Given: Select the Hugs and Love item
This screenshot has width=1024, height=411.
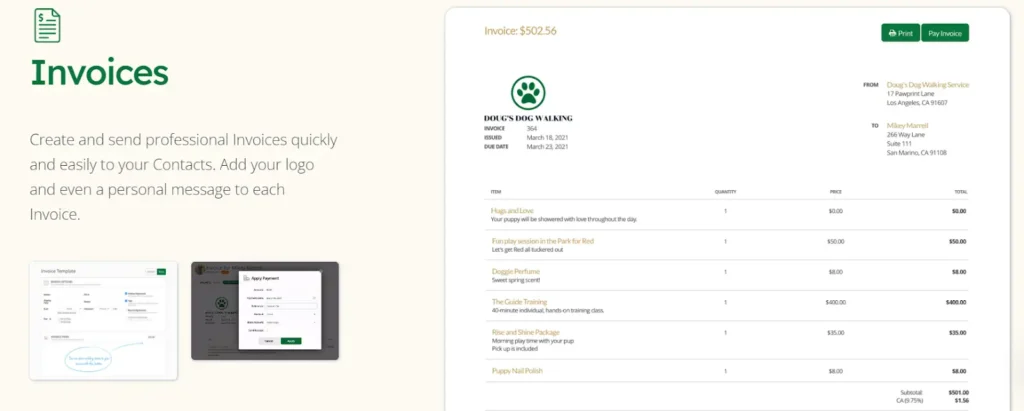Looking at the screenshot, I should (x=512, y=211).
